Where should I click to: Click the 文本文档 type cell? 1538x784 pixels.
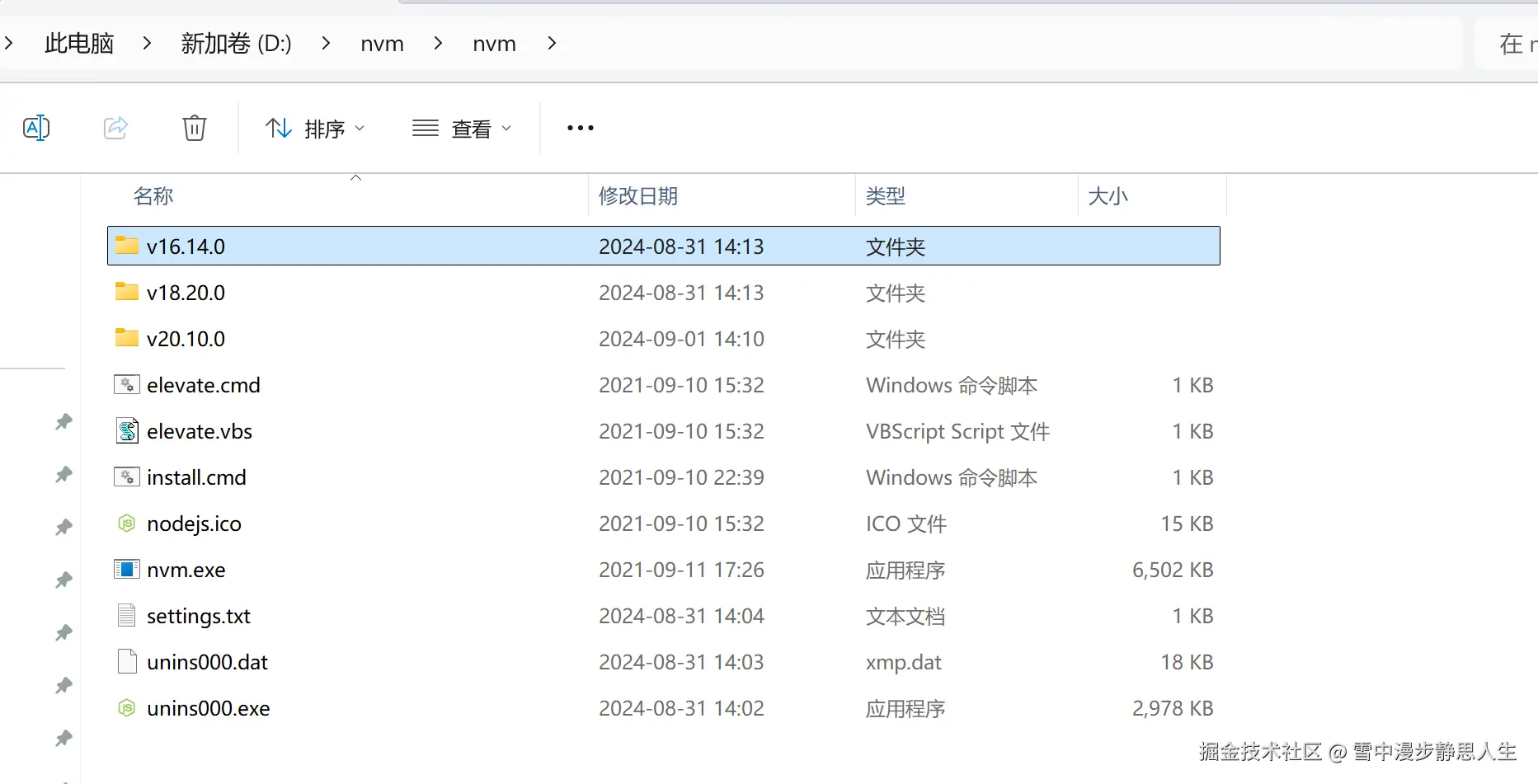point(905,616)
